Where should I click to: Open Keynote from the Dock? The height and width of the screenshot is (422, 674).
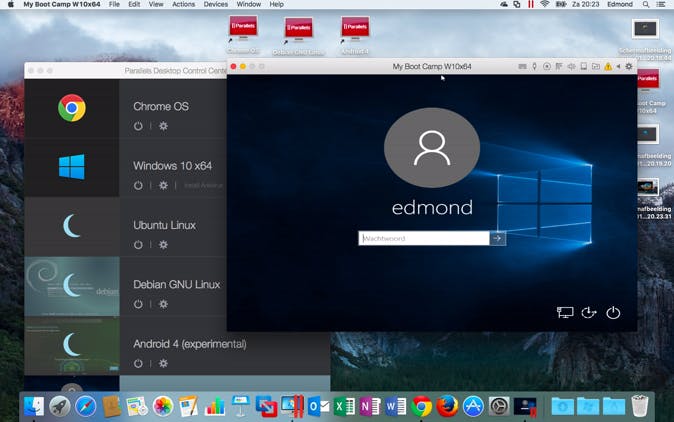click(x=240, y=406)
